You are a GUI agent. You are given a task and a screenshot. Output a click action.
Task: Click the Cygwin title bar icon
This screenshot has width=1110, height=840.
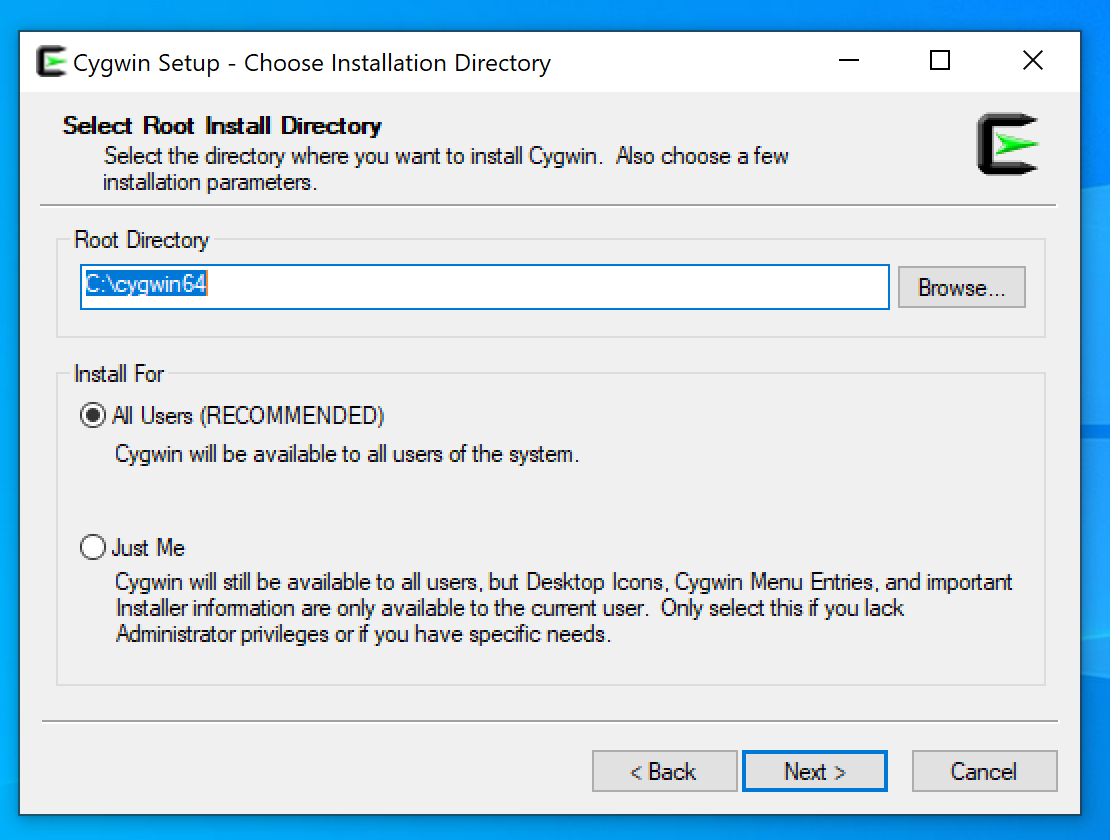[50, 62]
